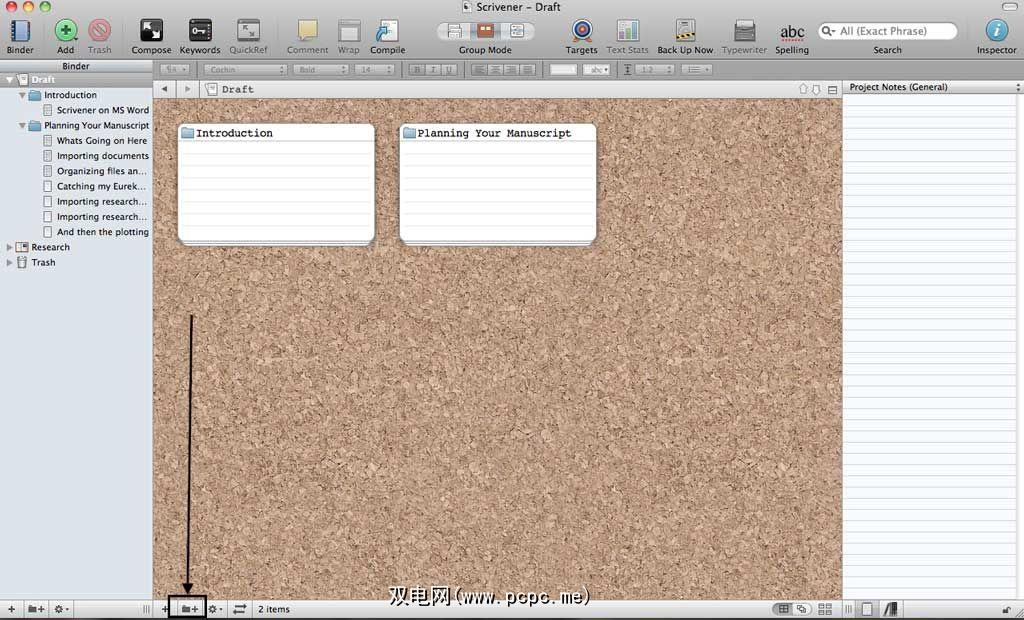Click the Planning Your Manuscript card

pos(497,183)
